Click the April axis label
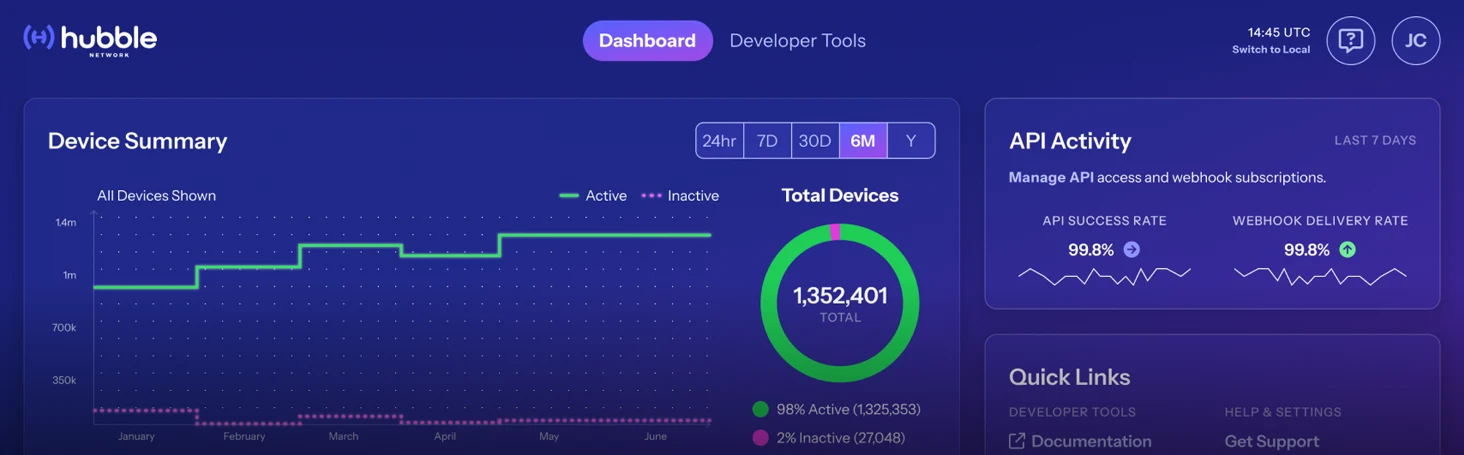This screenshot has width=1464, height=455. tap(445, 436)
